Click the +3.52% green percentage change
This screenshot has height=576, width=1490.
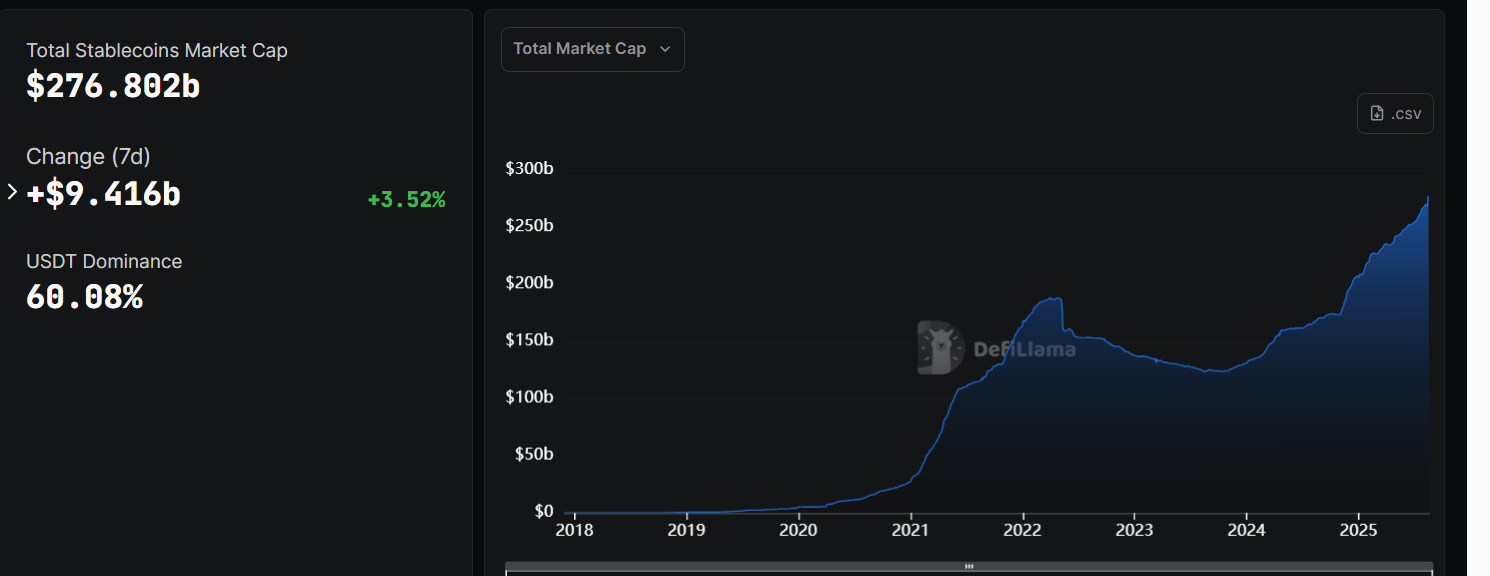(x=406, y=200)
